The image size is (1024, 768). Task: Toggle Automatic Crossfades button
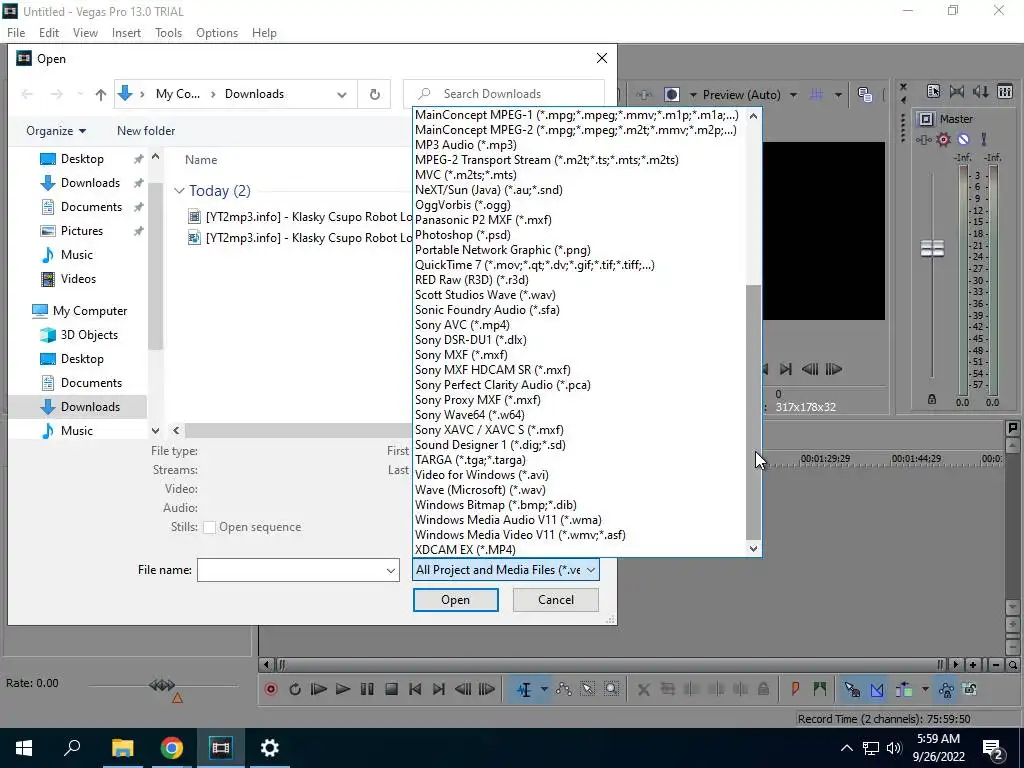(x=877, y=689)
